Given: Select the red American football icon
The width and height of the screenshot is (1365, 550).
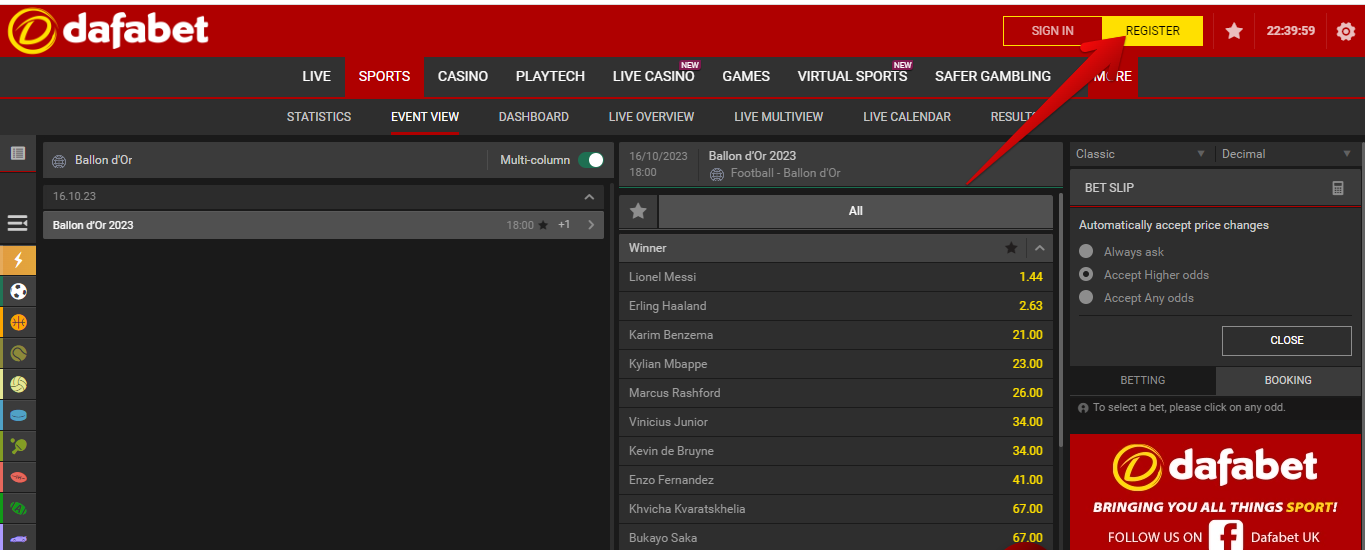Looking at the screenshot, I should [18, 477].
